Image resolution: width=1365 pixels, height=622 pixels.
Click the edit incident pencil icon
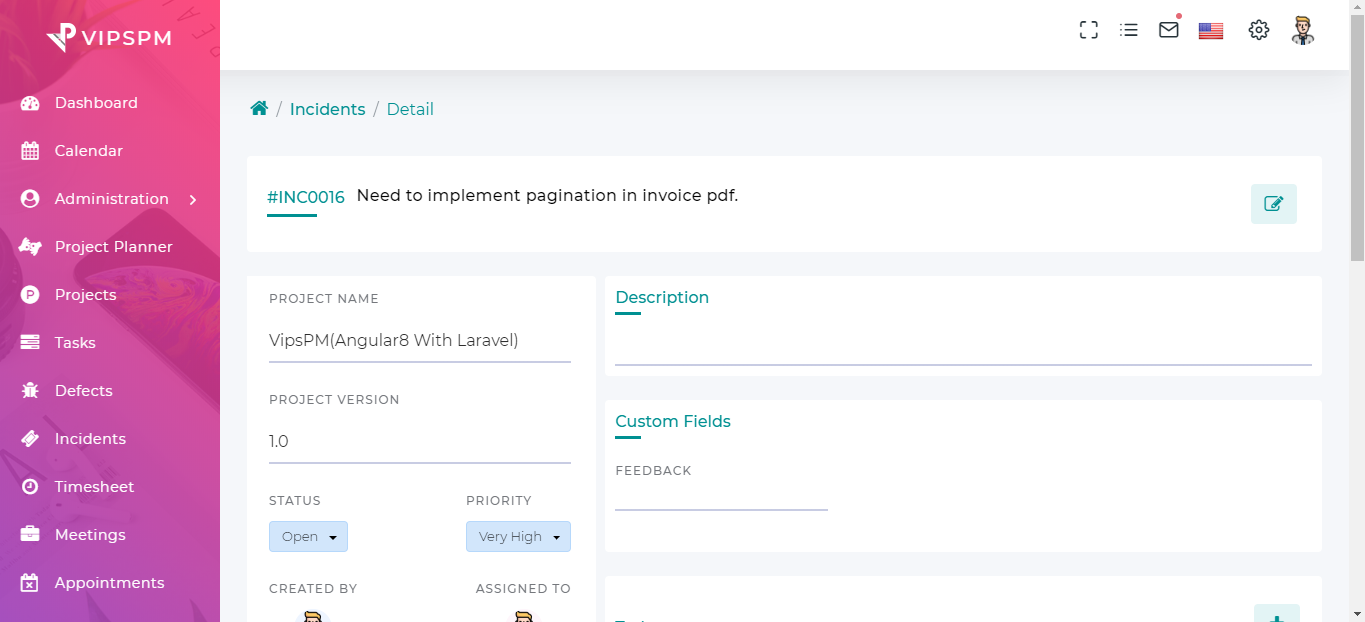tap(1273, 204)
